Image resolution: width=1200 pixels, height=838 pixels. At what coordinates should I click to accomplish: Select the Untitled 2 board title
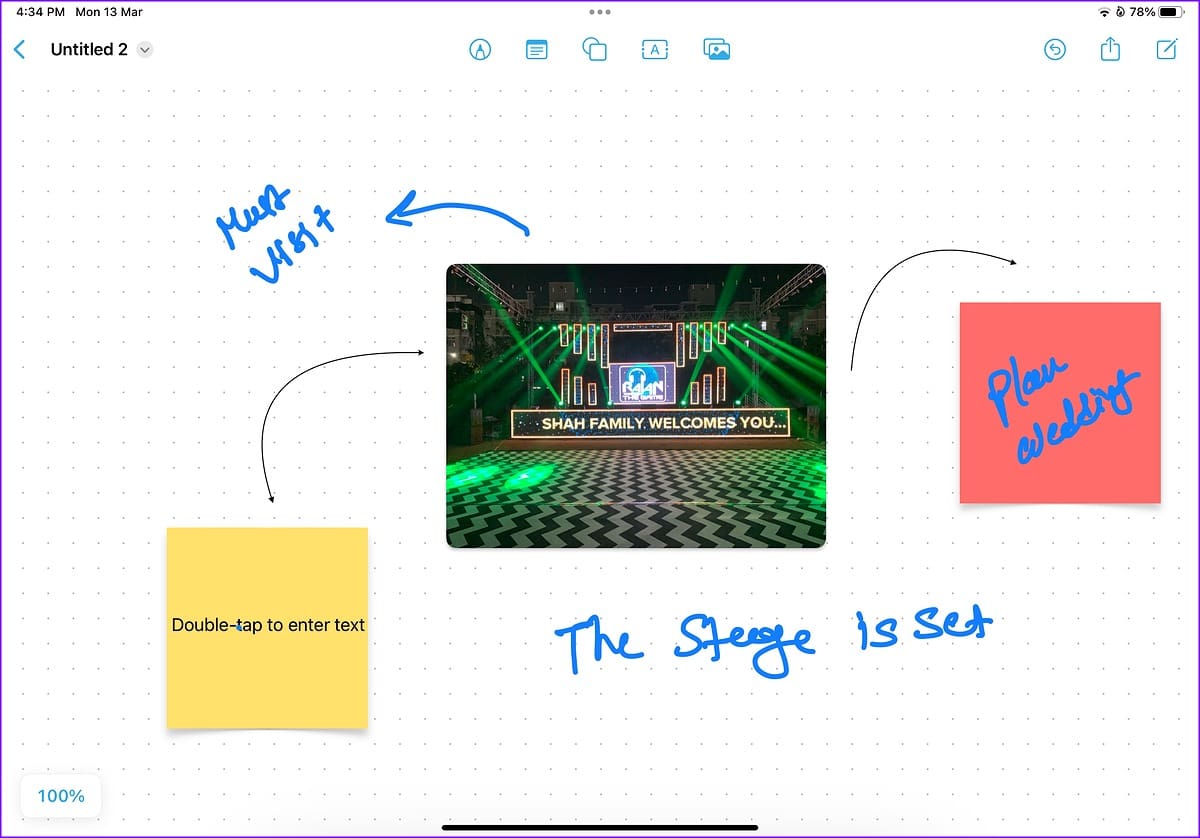coord(89,49)
